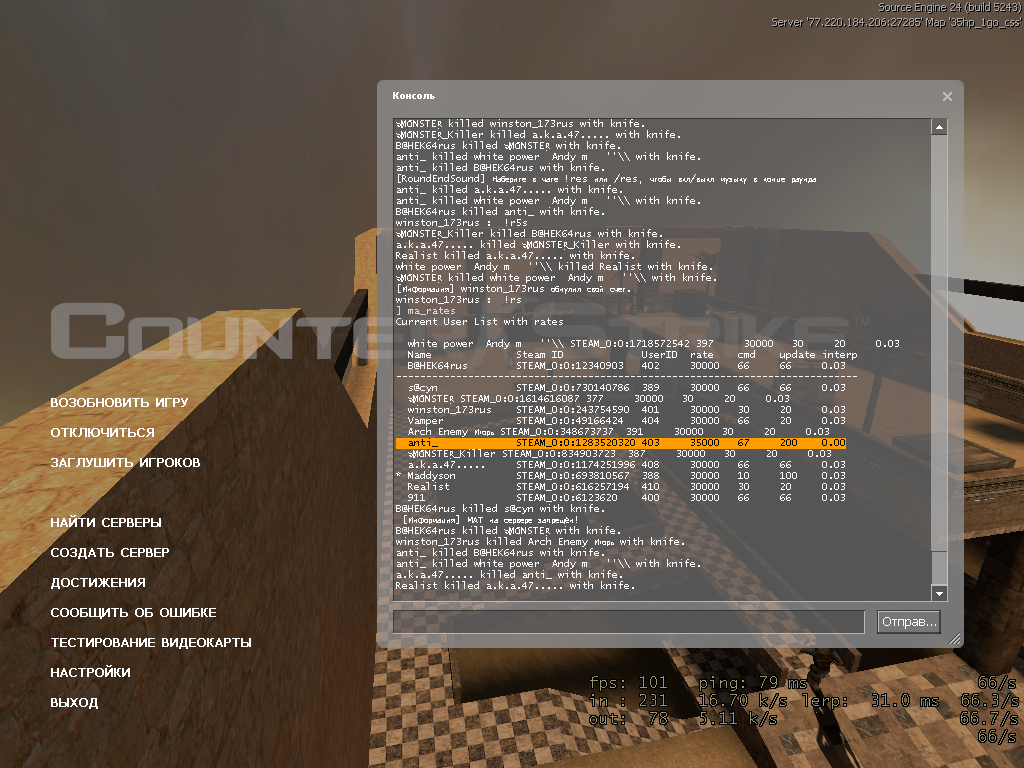Click the 911 row in rates list
The image size is (1024, 768).
pyautogui.click(x=626, y=498)
